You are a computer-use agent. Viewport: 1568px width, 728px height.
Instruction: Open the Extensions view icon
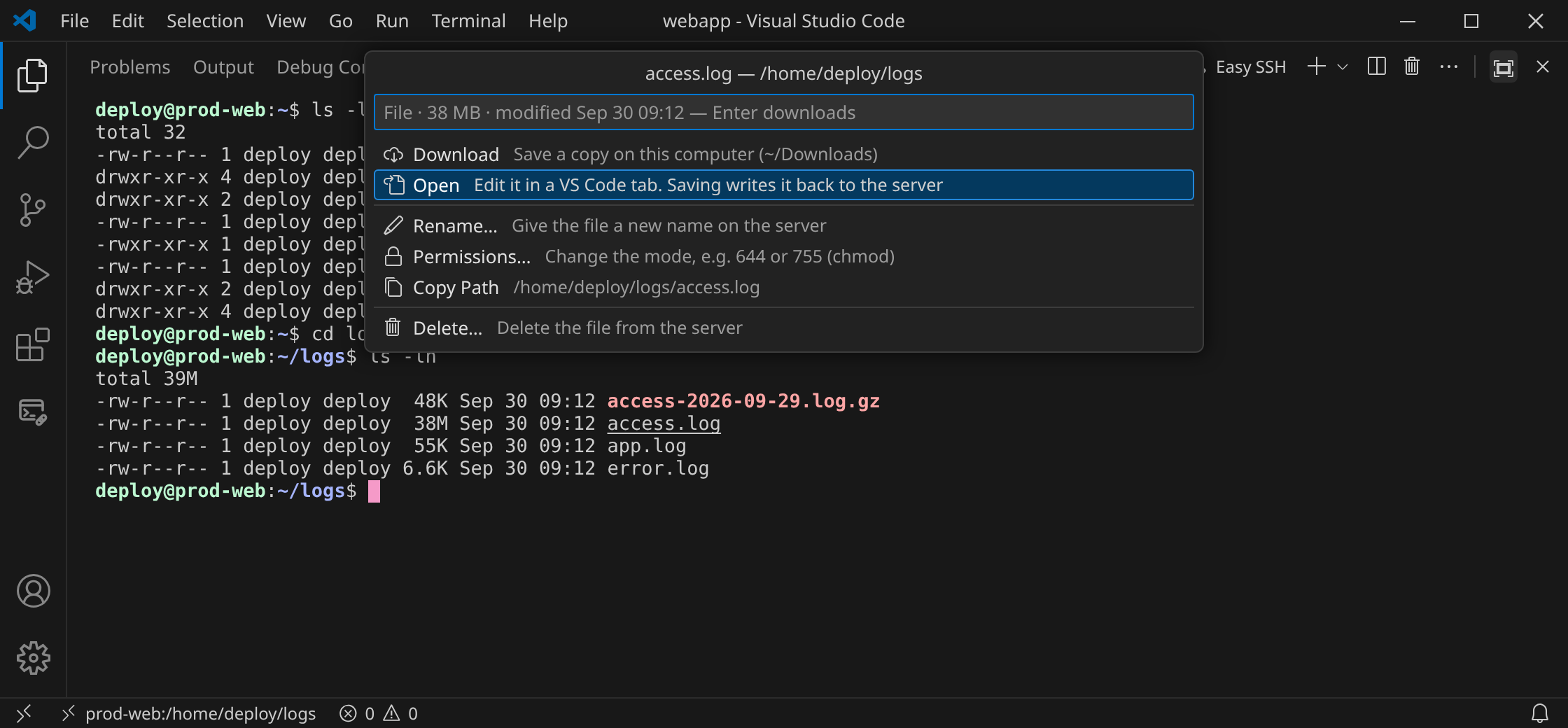click(33, 344)
